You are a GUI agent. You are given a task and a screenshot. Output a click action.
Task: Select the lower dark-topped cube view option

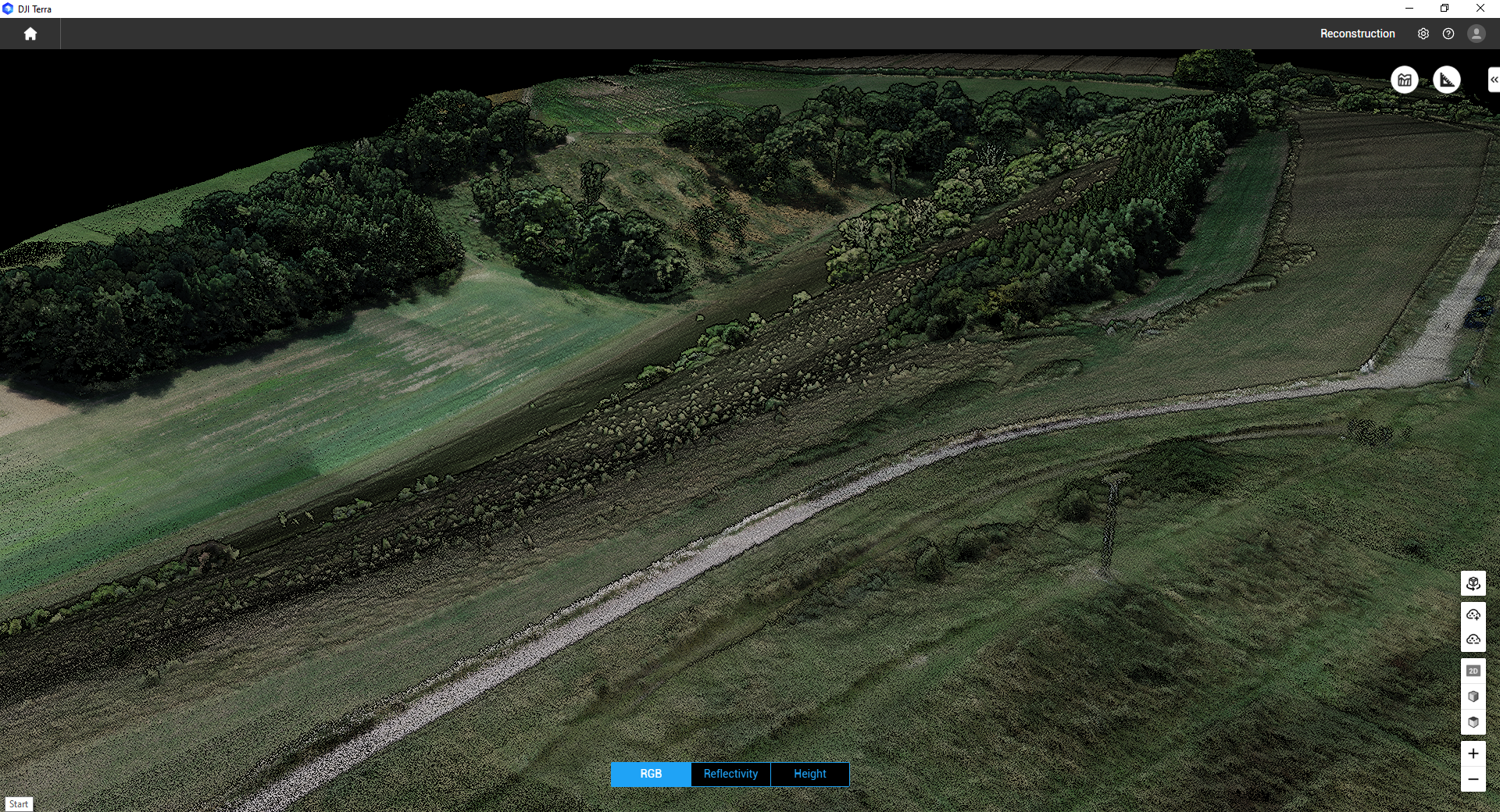tap(1473, 722)
